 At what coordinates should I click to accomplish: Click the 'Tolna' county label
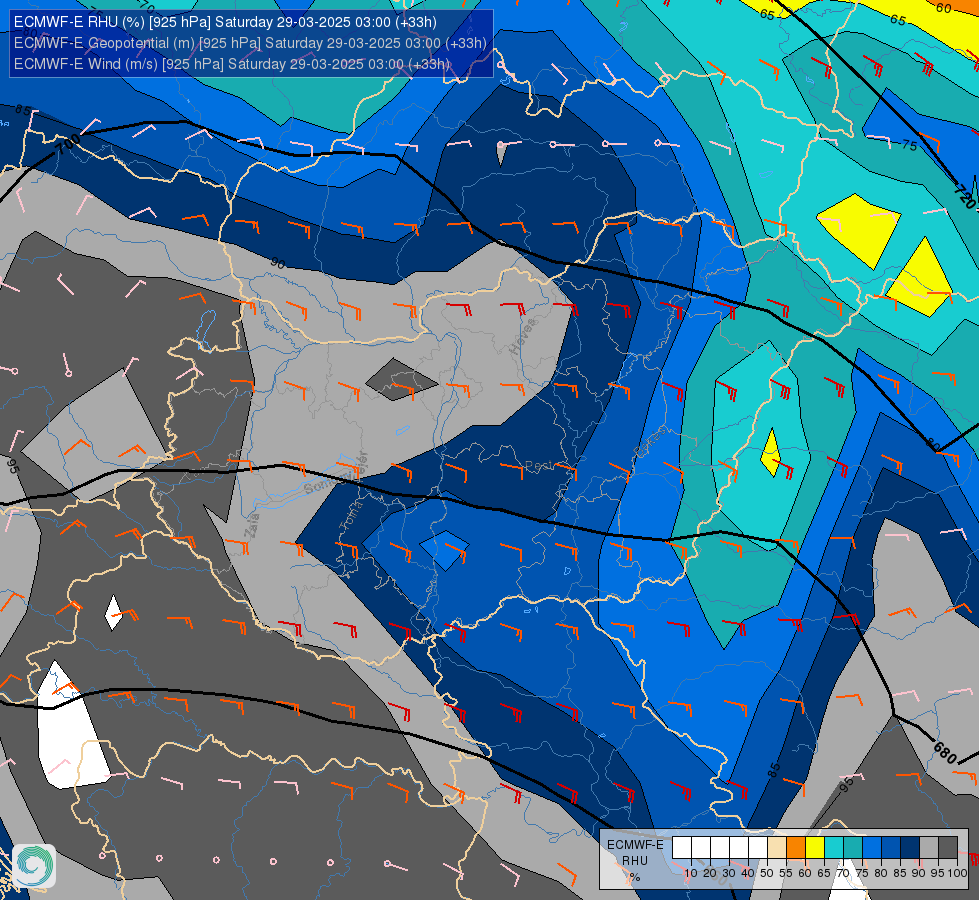coord(350,516)
